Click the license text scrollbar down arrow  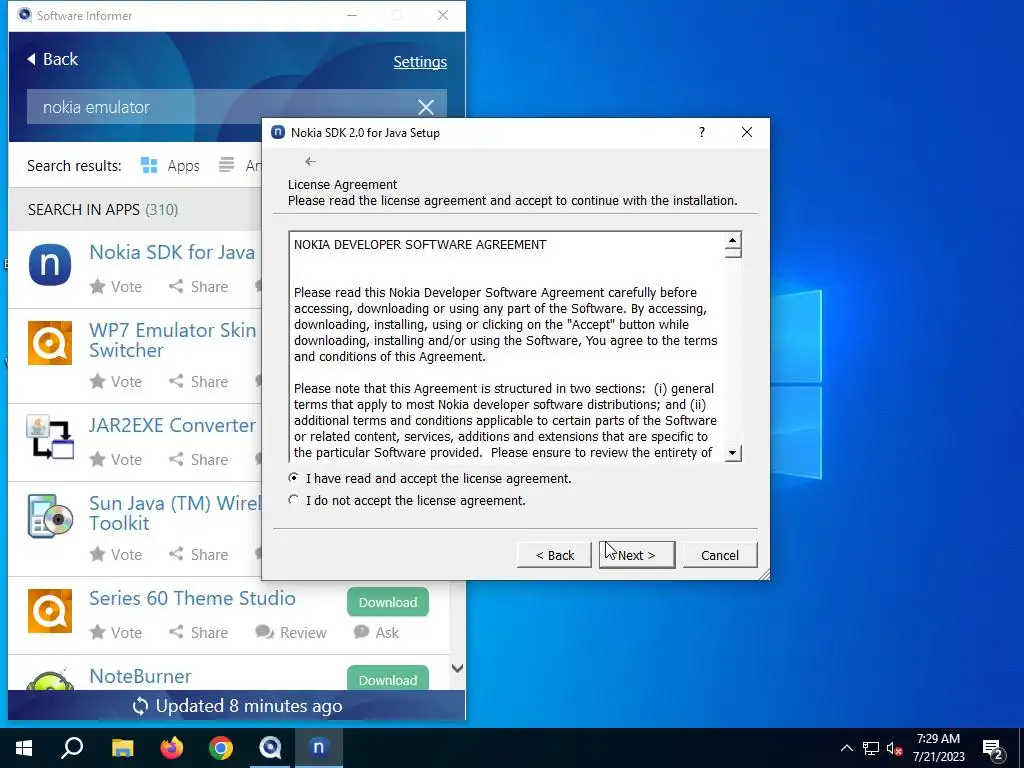point(733,453)
